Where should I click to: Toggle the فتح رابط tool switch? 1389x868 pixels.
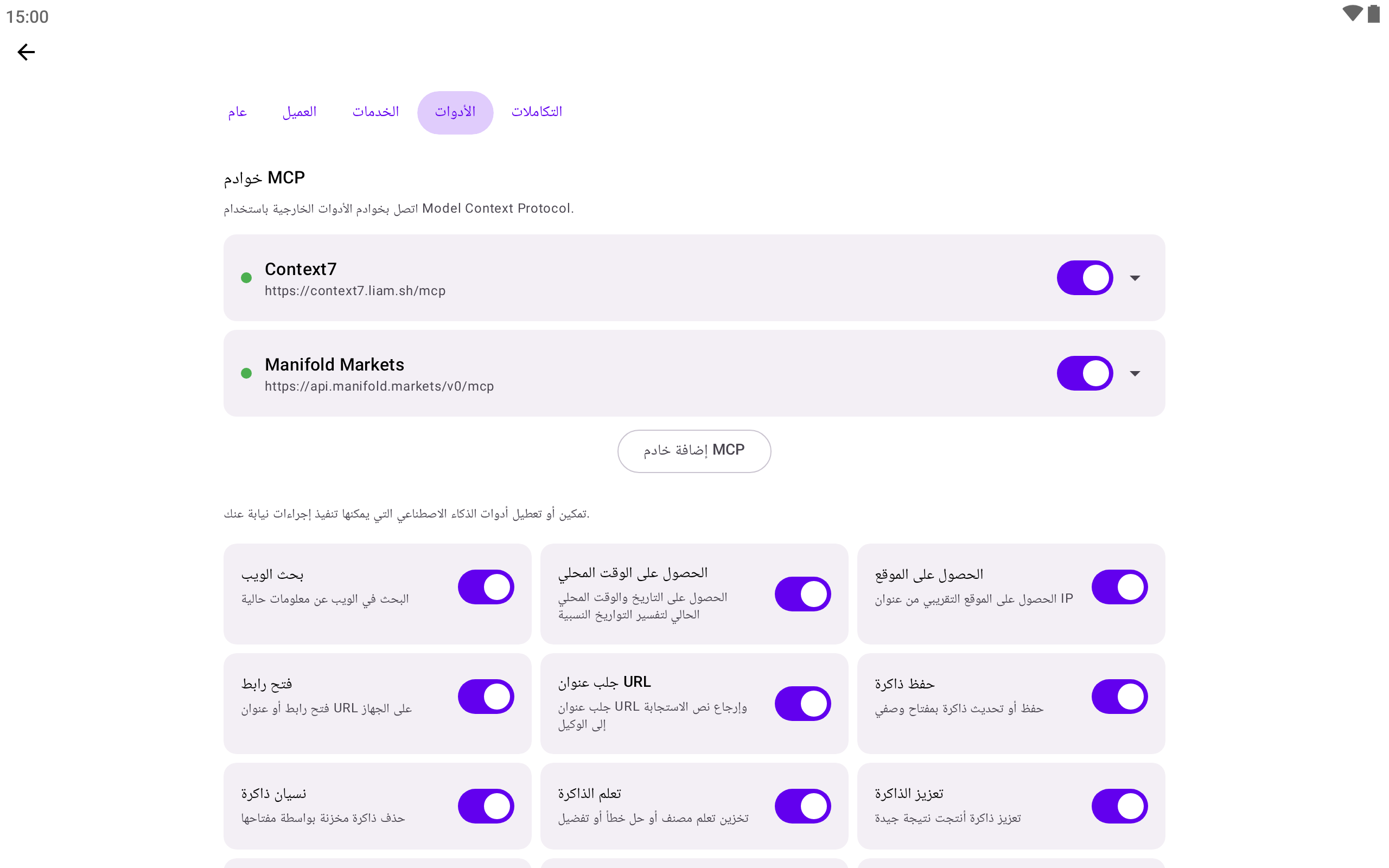(486, 697)
